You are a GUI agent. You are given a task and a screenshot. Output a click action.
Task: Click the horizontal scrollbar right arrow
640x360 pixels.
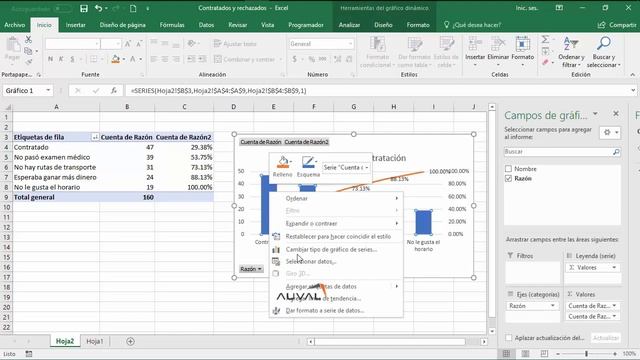484,341
